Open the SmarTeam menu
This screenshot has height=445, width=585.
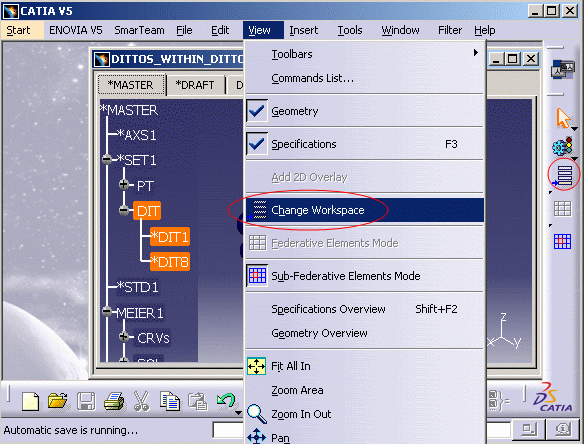(139, 30)
